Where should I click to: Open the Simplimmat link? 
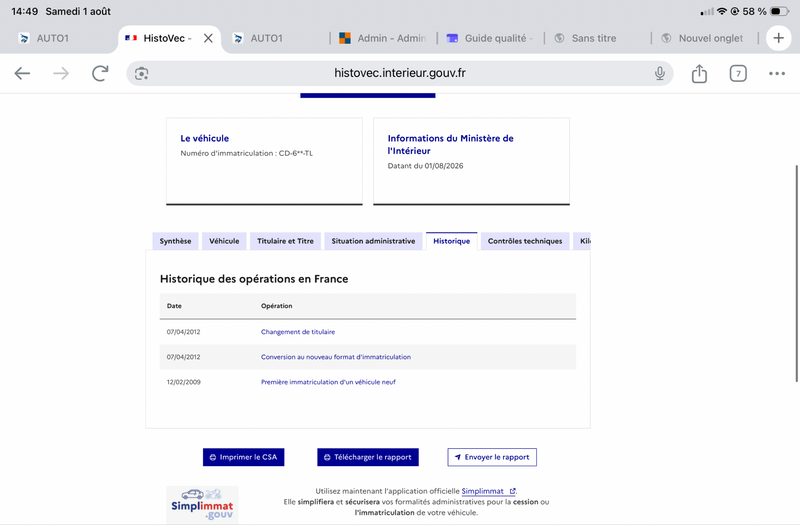(488, 491)
